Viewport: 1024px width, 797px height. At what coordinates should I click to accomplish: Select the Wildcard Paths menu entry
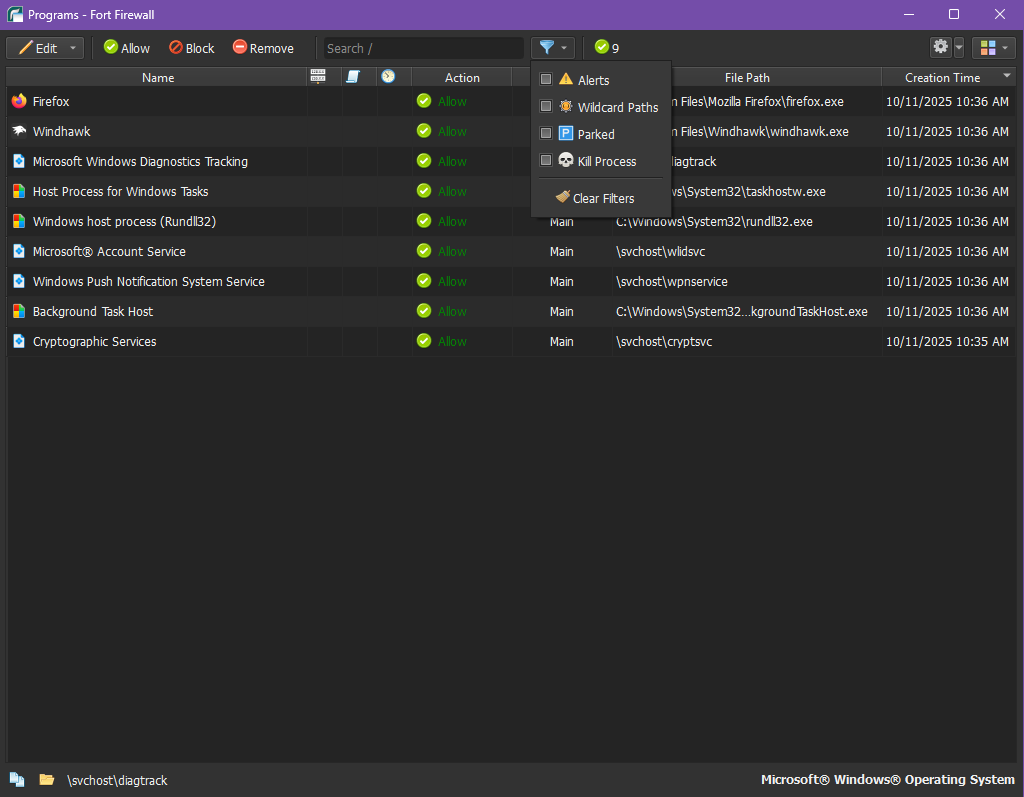pos(601,106)
